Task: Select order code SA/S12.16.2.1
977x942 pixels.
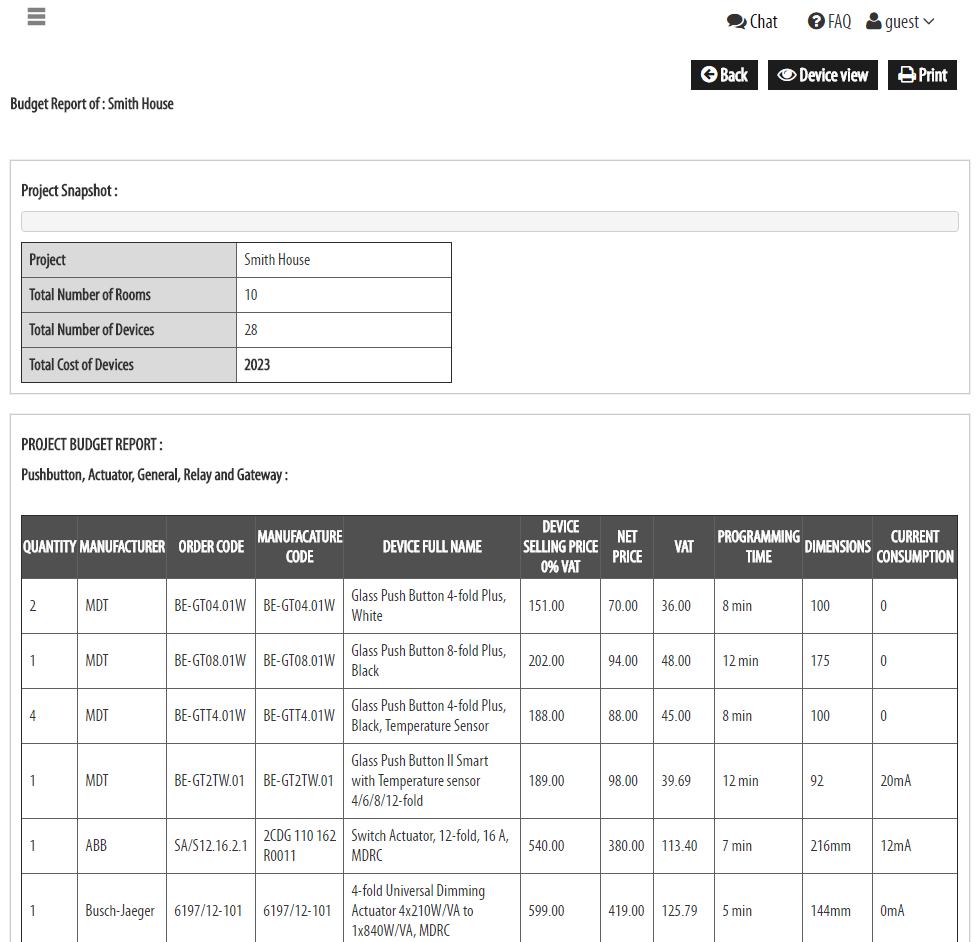Action: 211,846
